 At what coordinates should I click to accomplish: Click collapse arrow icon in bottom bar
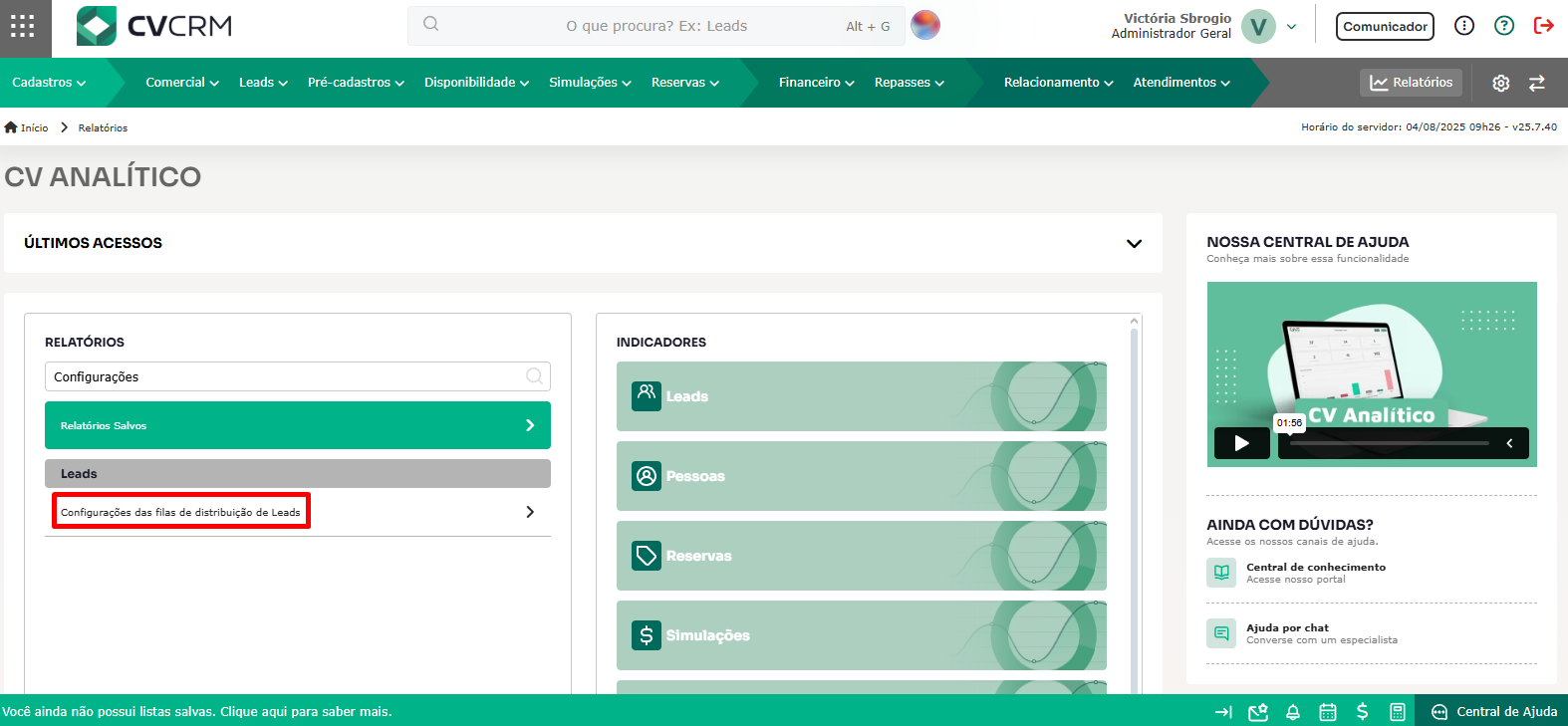[1223, 712]
